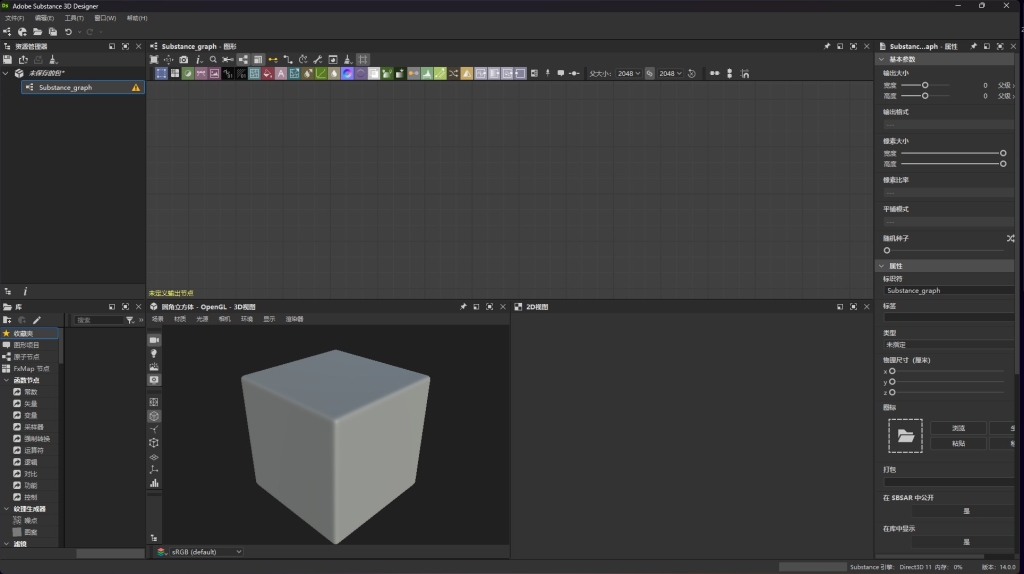Collapse the 纹理生成器 library category
The image size is (1024, 574).
click(7, 509)
